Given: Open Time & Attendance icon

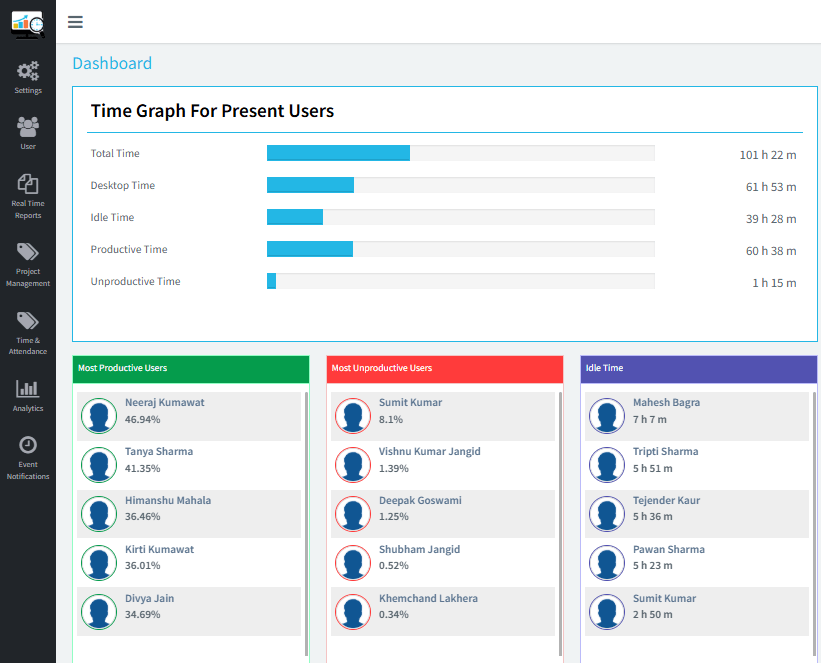Looking at the screenshot, I should coord(28,321).
